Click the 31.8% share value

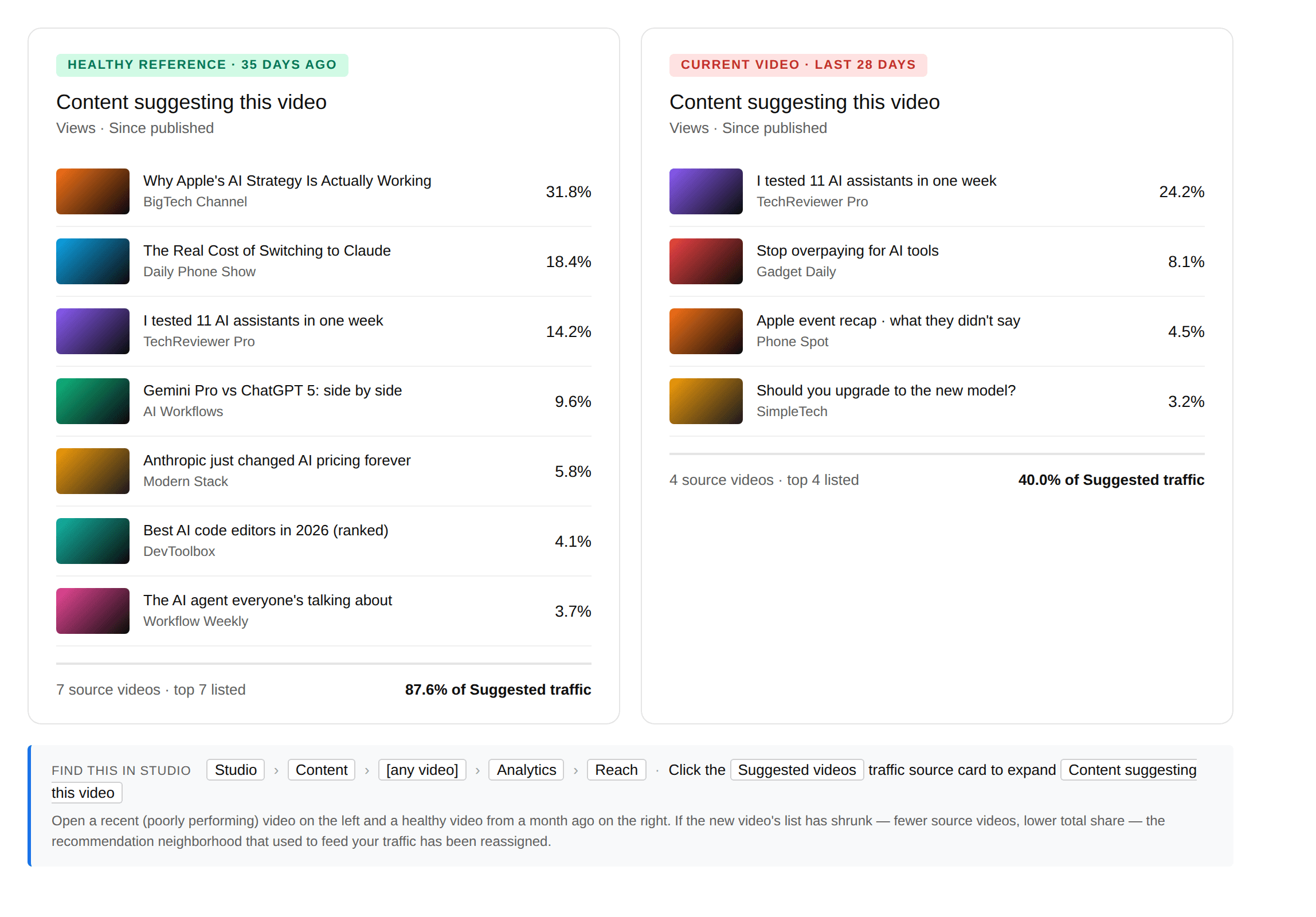coord(568,191)
